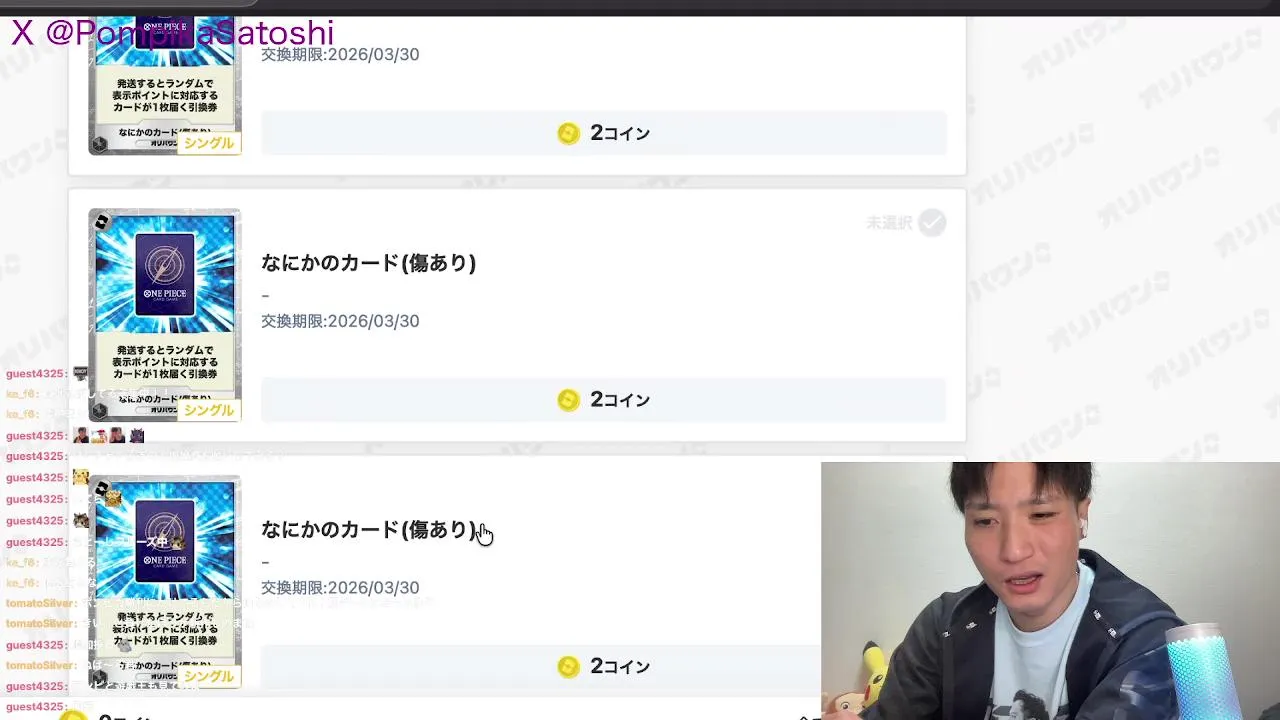Image resolution: width=1280 pixels, height=720 pixels.
Task: Click the streamer webcam overlay
Action: point(1050,591)
